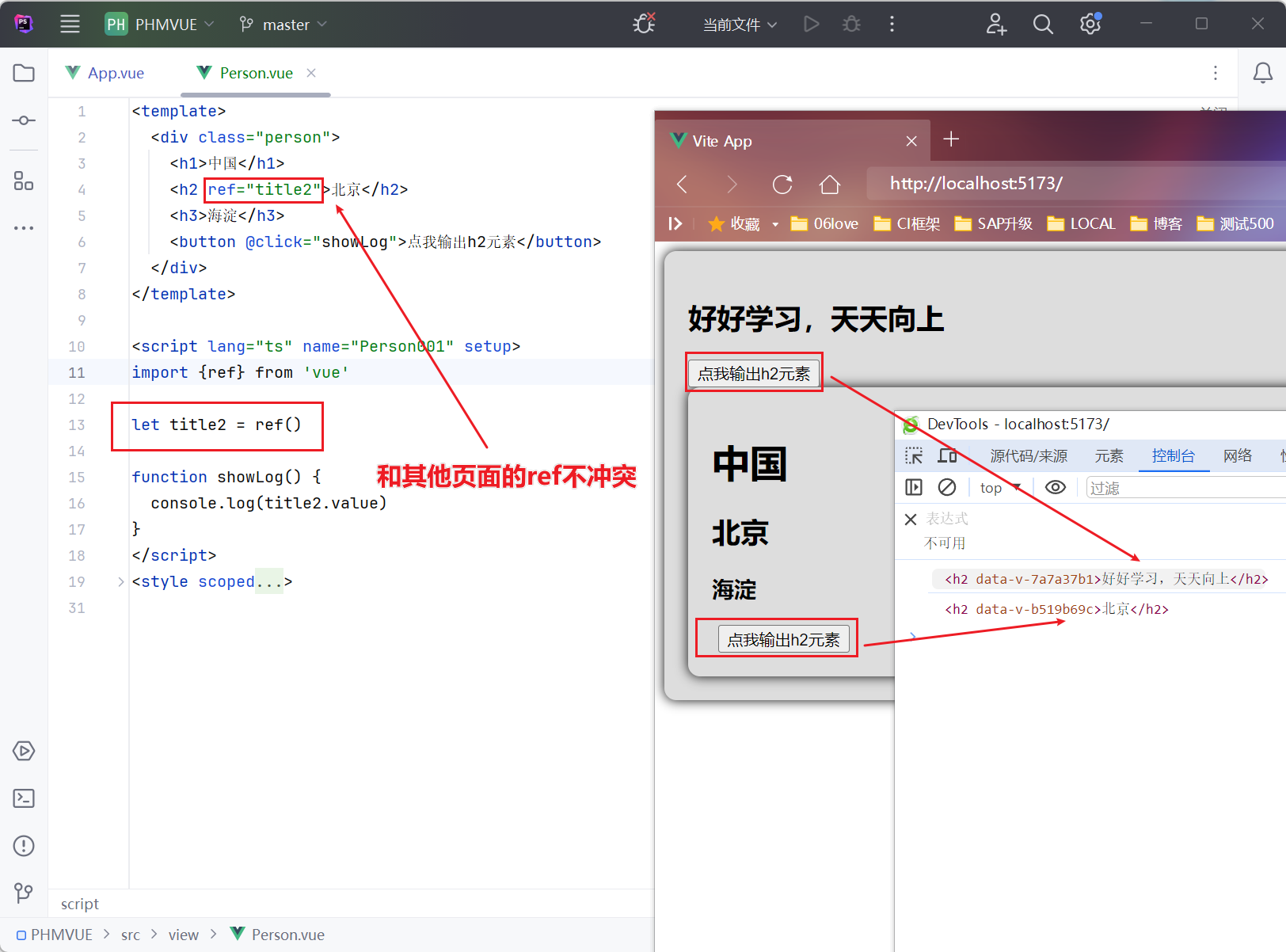Toggle the console sidebar icon in DevTools
The width and height of the screenshot is (1286, 952).
[x=914, y=487]
